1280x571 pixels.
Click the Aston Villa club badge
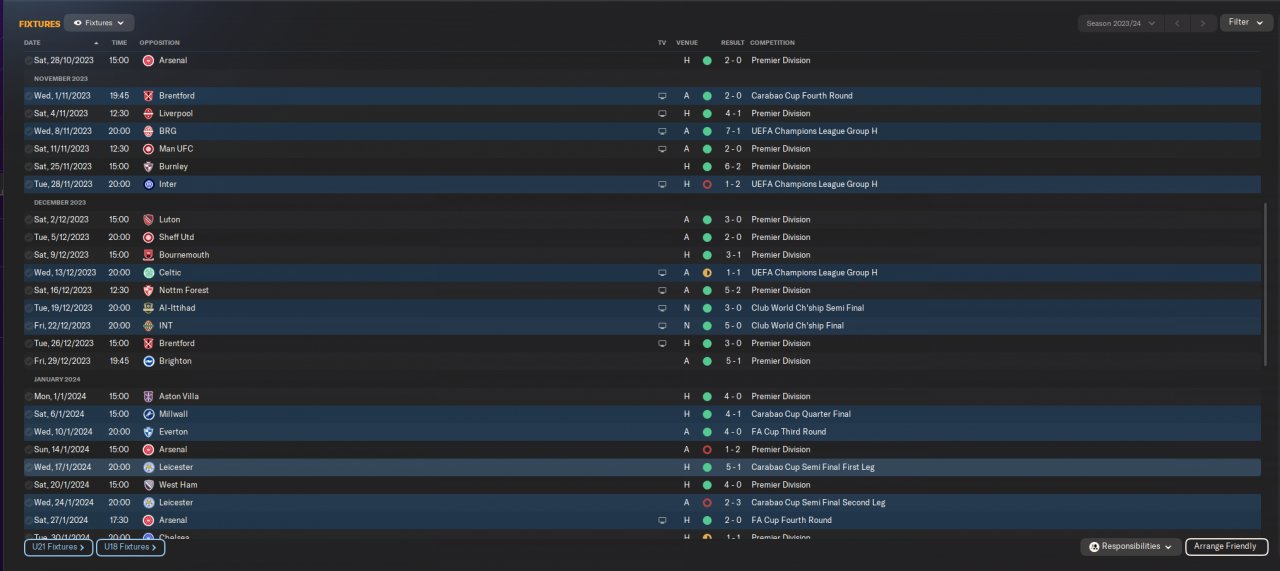point(148,396)
